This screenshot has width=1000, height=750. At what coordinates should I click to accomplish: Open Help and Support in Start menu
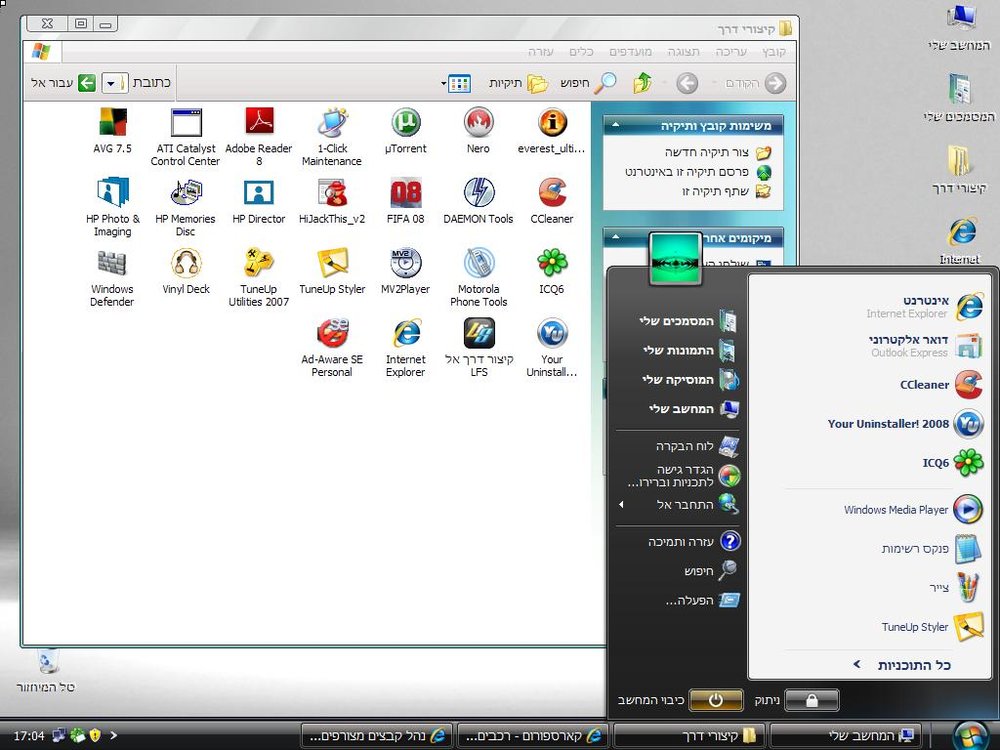(694, 541)
